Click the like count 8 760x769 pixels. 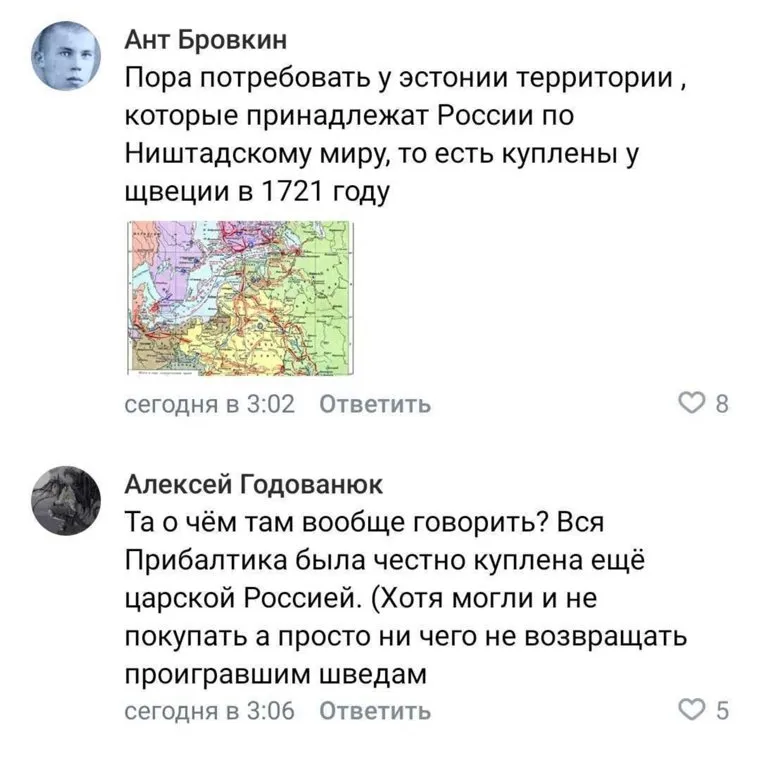click(x=722, y=404)
